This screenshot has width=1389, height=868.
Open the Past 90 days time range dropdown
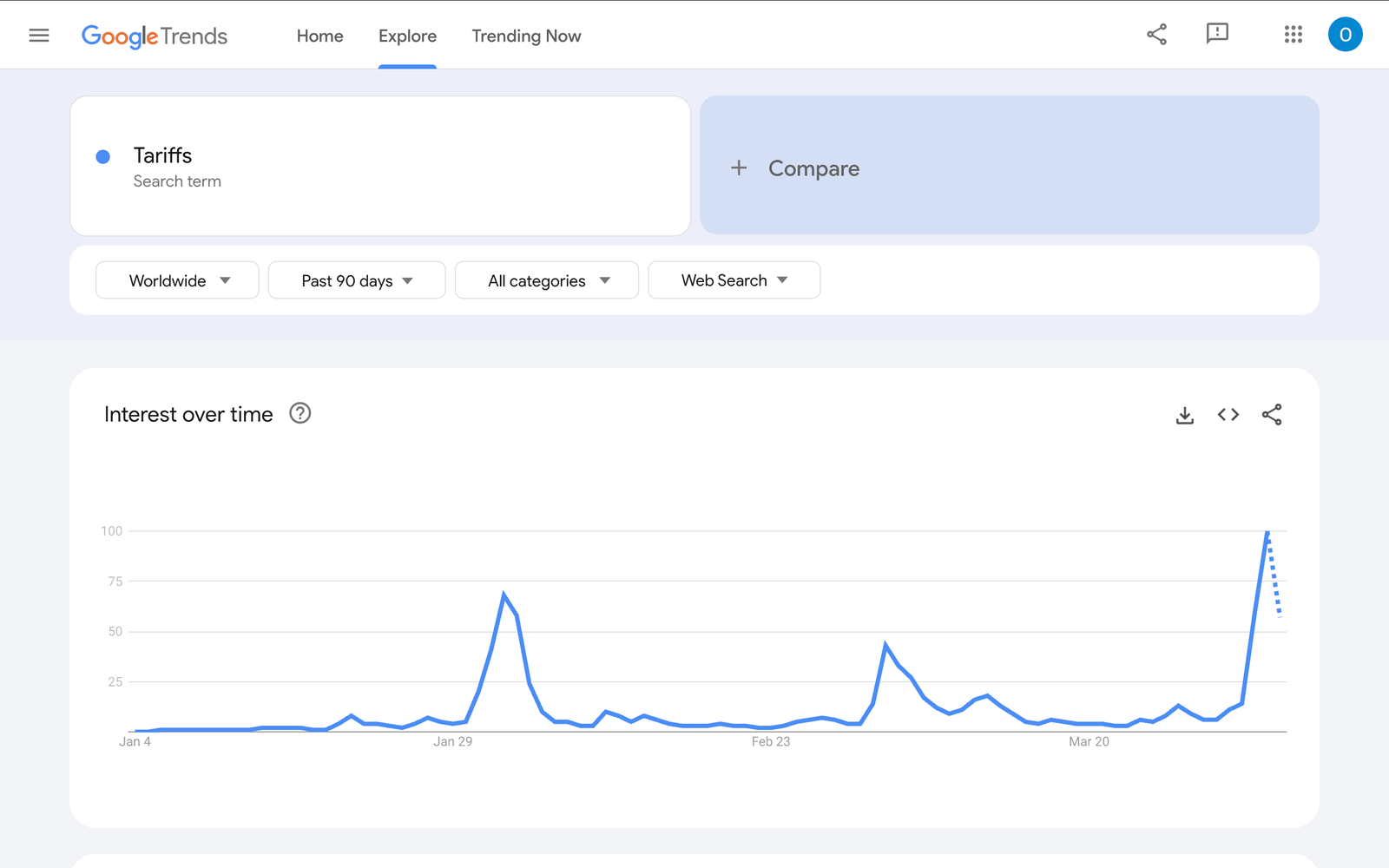[356, 279]
